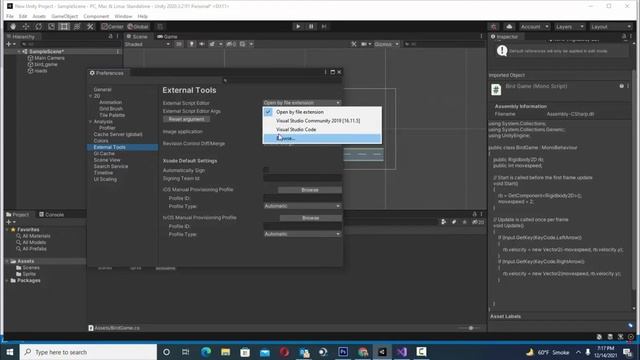640x360 pixels.
Task: Open the Layers dropdown
Action: click(x=569, y=27)
